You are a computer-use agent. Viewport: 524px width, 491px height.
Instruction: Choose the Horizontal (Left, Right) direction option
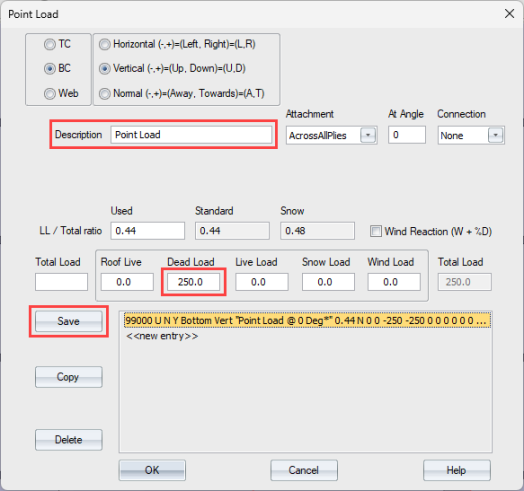click(105, 44)
